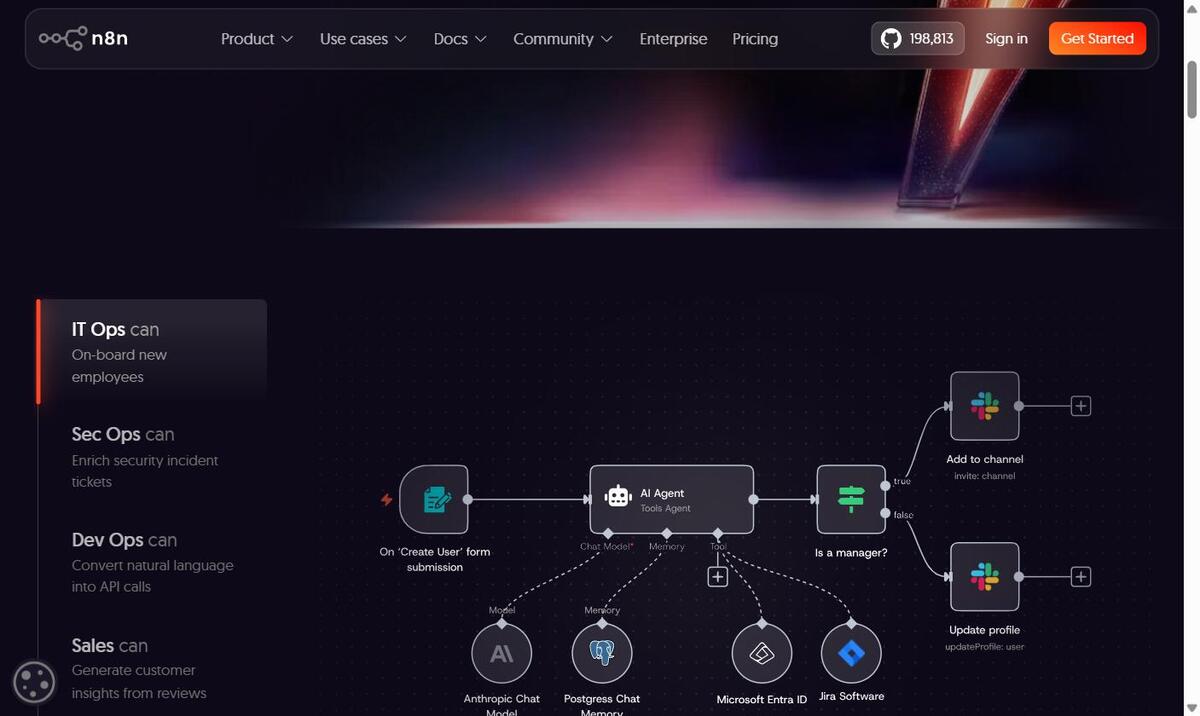Click 'On Create User form submission' label
This screenshot has height=716, width=1200.
[435, 559]
